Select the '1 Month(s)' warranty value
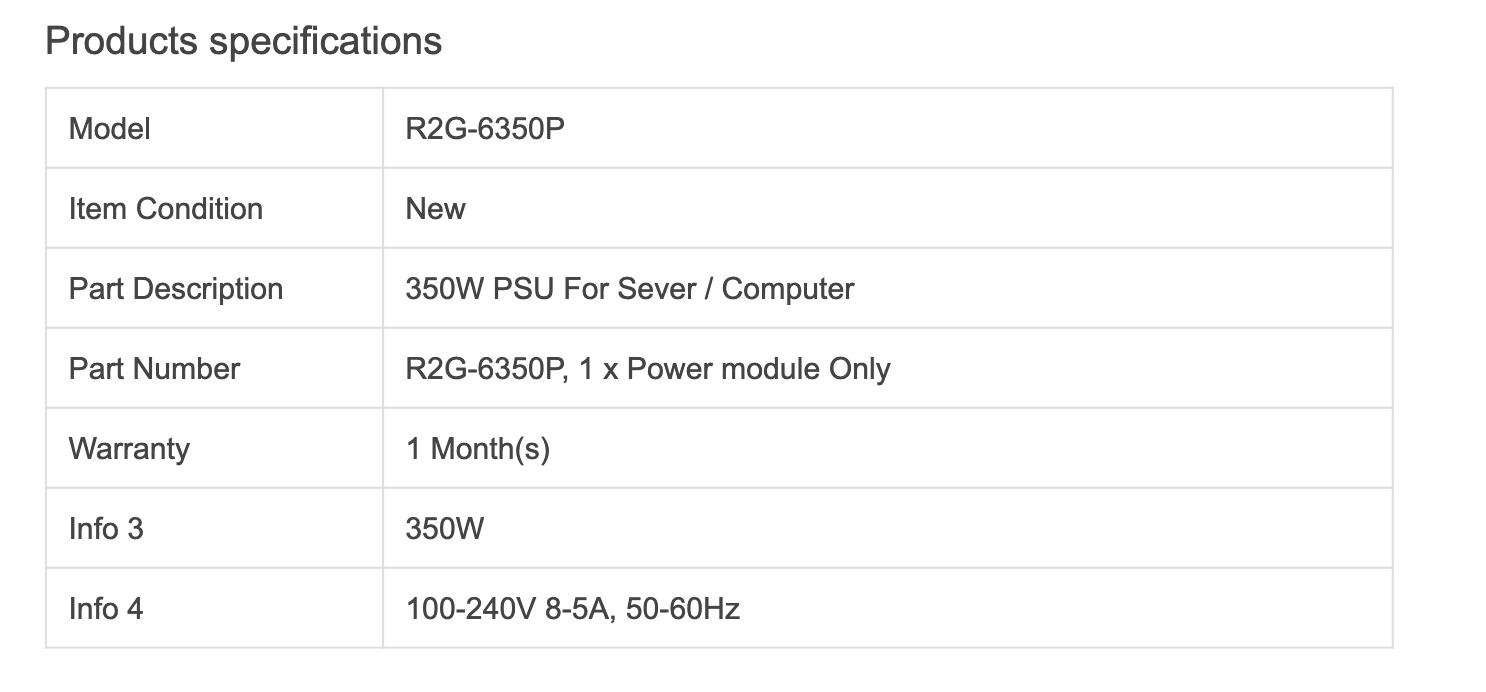This screenshot has height=692, width=1486. (478, 449)
